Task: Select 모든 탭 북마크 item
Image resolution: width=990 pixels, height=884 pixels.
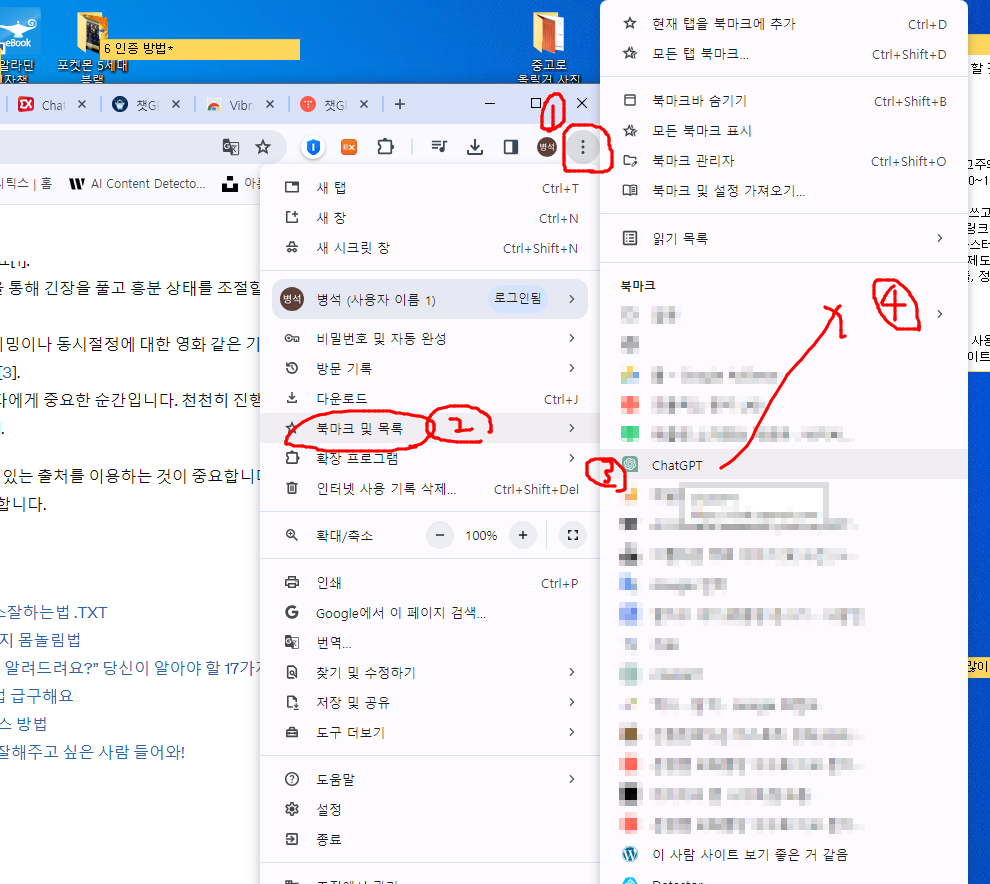Action: point(784,54)
